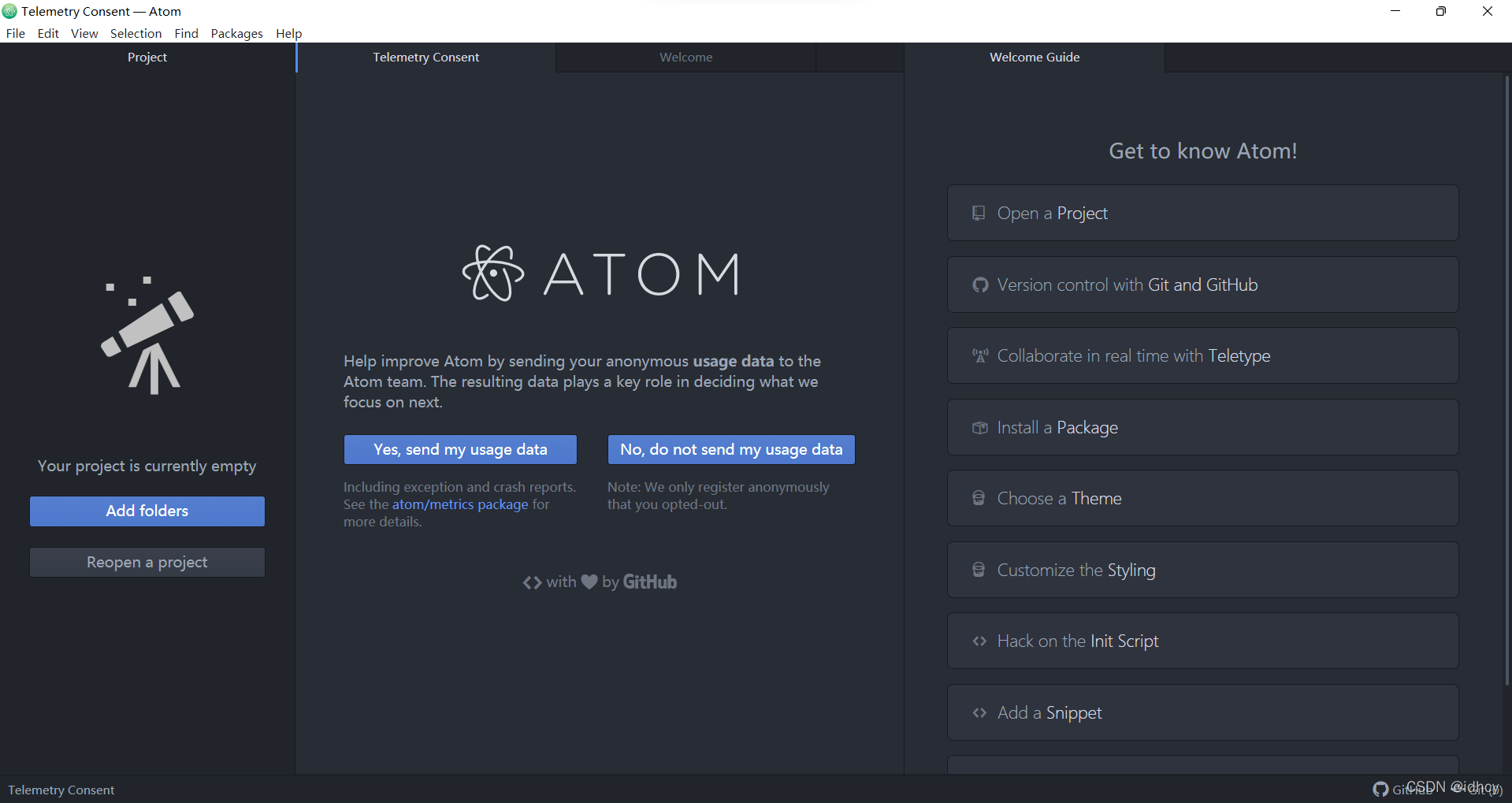Click the telescope icon in Project panel
Image resolution: width=1512 pixels, height=803 pixels.
click(147, 335)
